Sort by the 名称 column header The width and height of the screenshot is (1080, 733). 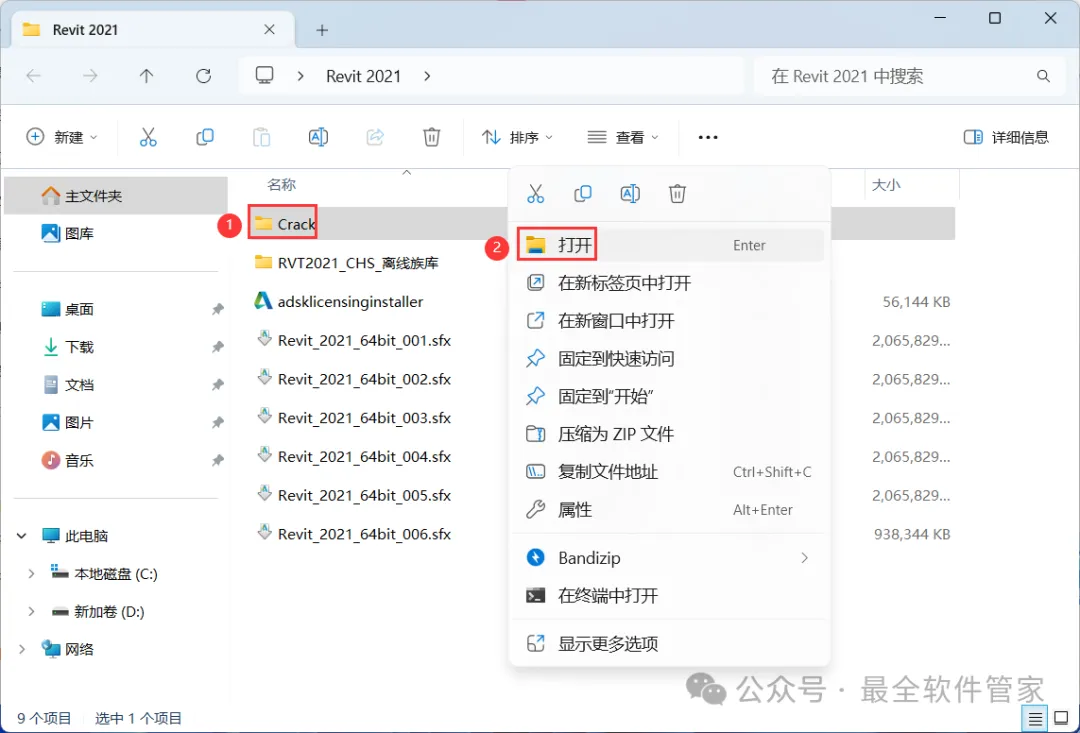point(282,185)
